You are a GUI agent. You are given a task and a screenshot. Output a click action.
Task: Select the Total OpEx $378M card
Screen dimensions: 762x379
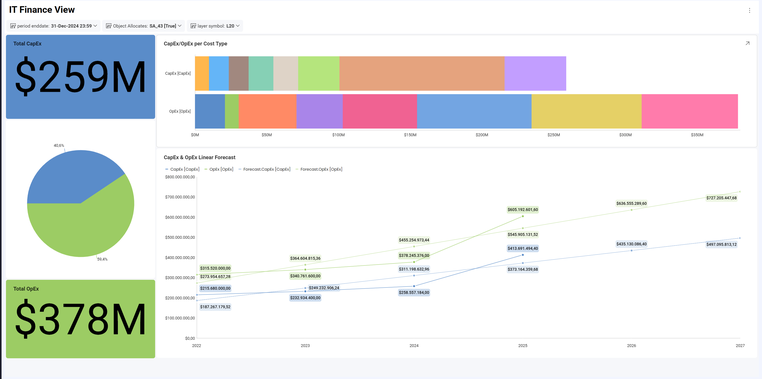coord(81,319)
